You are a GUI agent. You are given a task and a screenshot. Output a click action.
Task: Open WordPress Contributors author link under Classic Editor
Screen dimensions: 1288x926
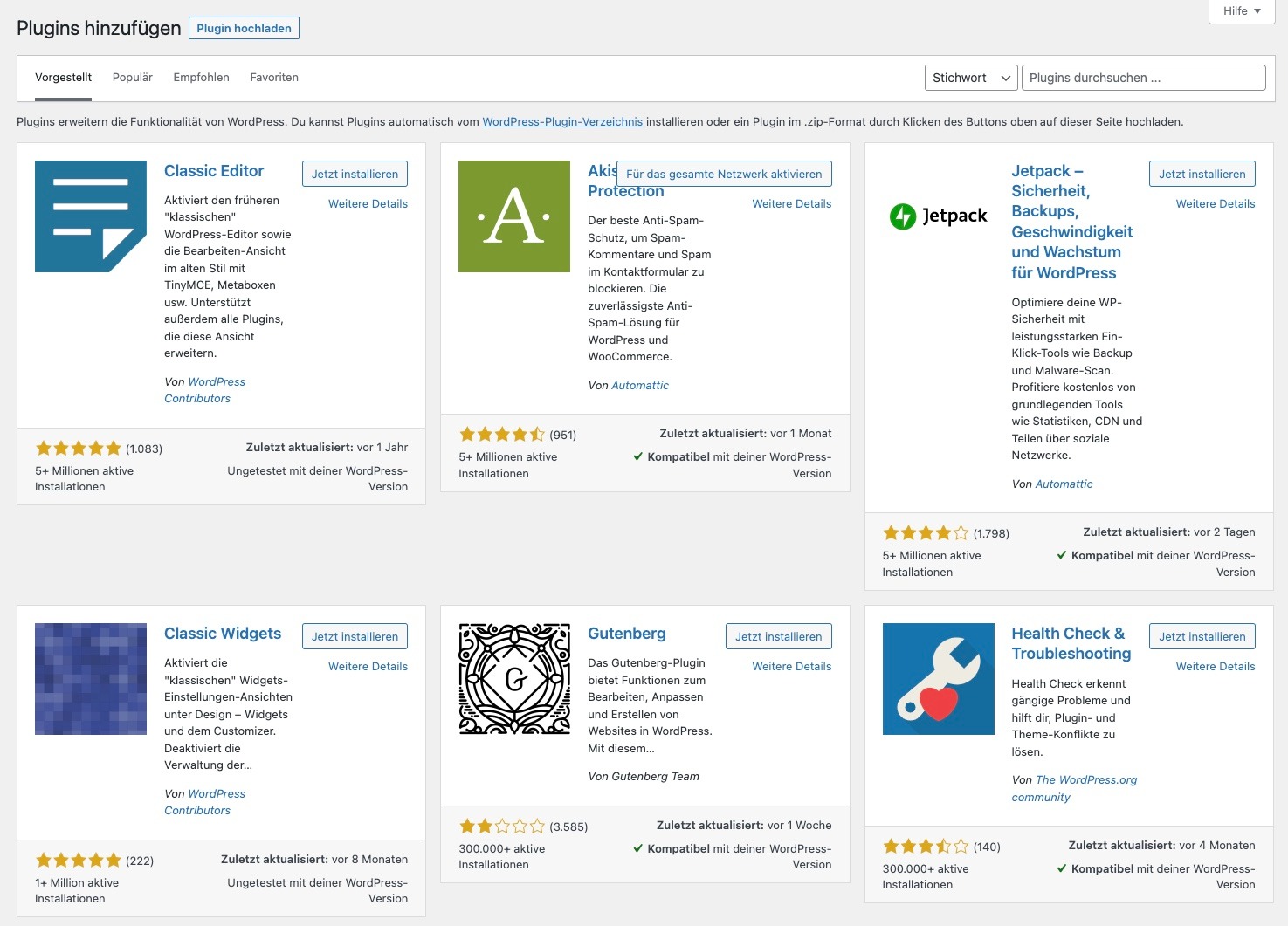coord(205,390)
